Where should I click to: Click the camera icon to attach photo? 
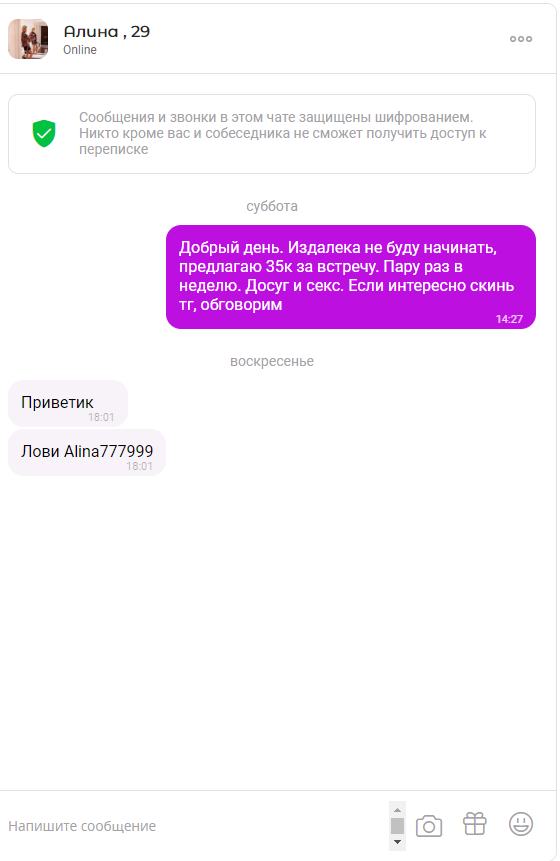click(x=429, y=826)
